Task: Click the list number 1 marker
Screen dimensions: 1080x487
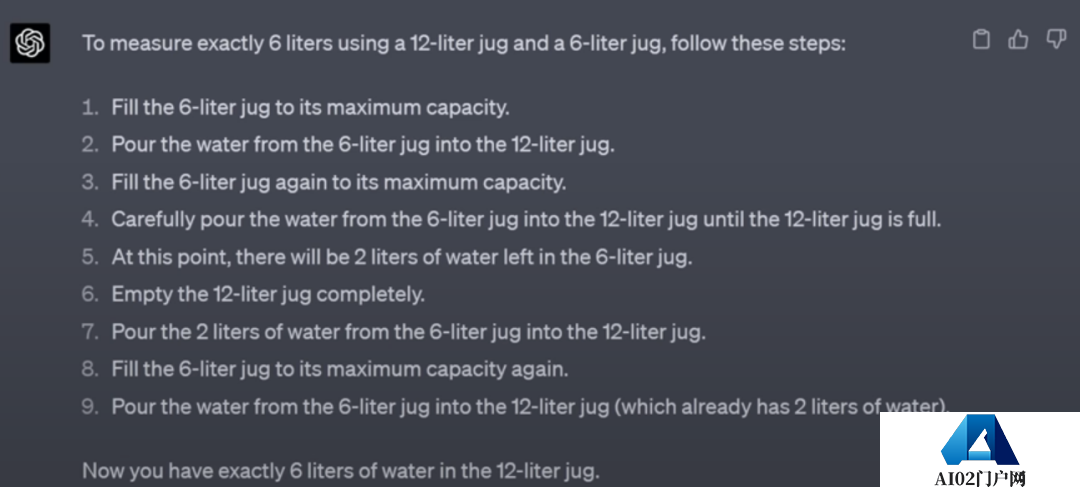Action: [x=91, y=107]
